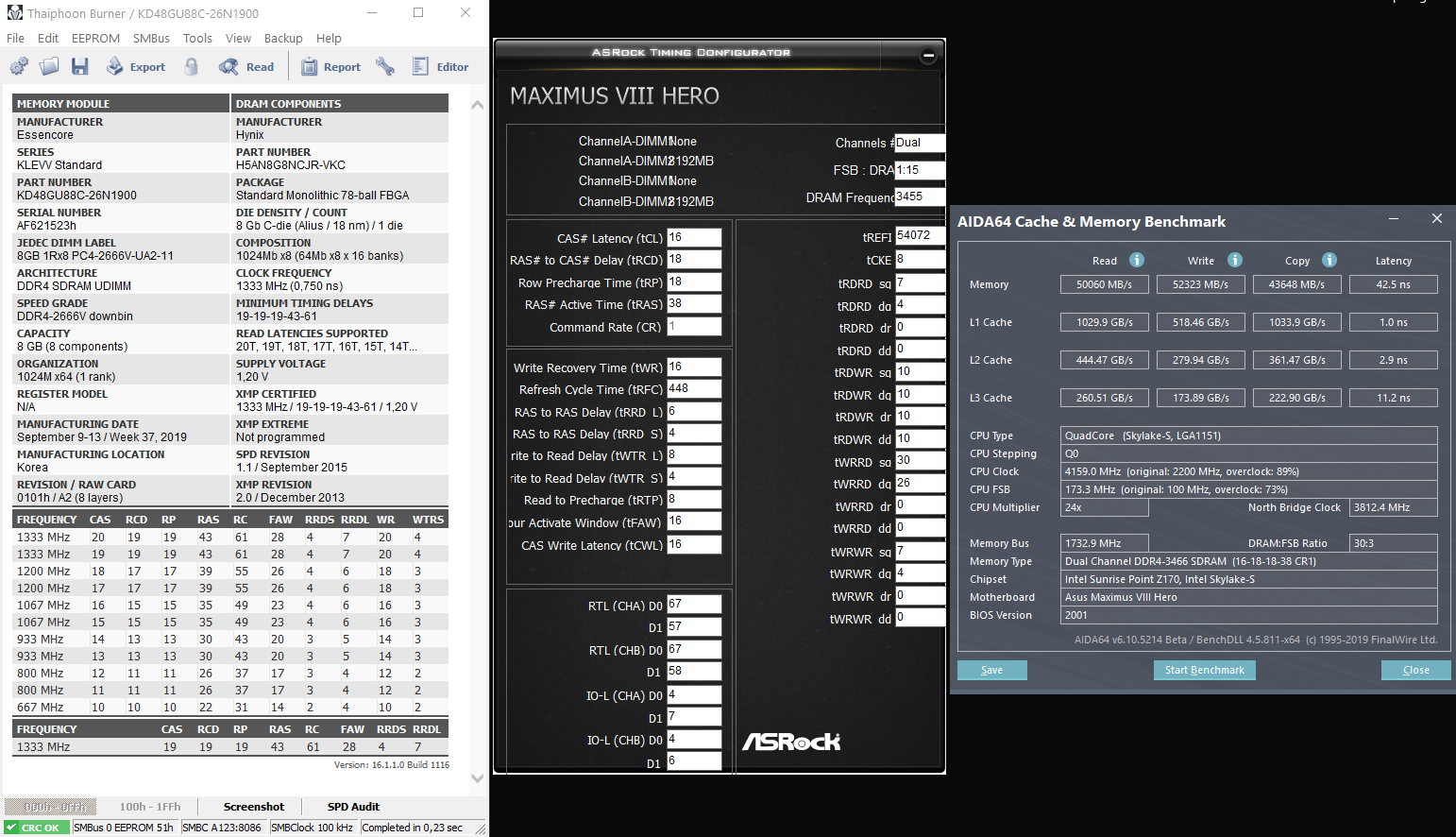This screenshot has width=1456, height=837.
Task: Open the File menu
Action: 15,38
